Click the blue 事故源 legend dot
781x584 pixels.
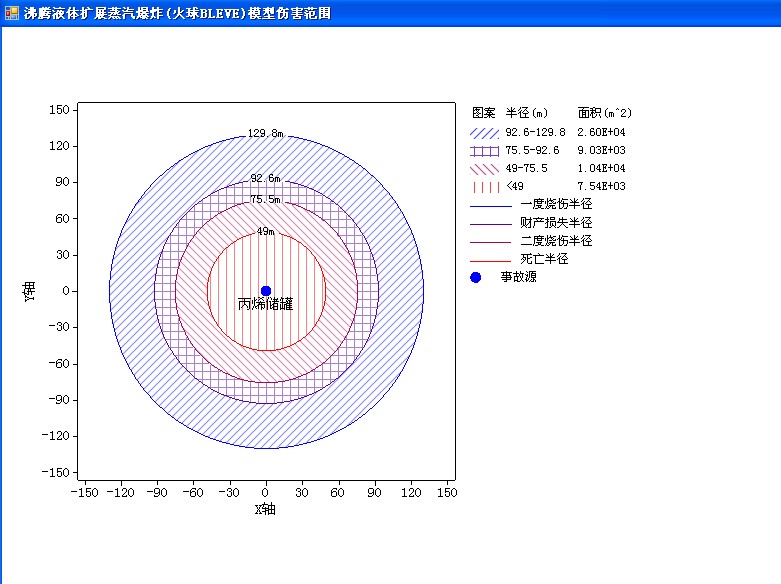point(476,278)
